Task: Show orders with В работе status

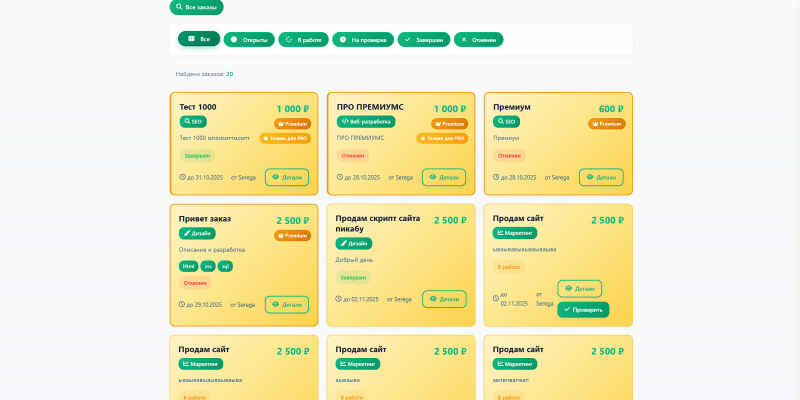Action: coord(303,40)
